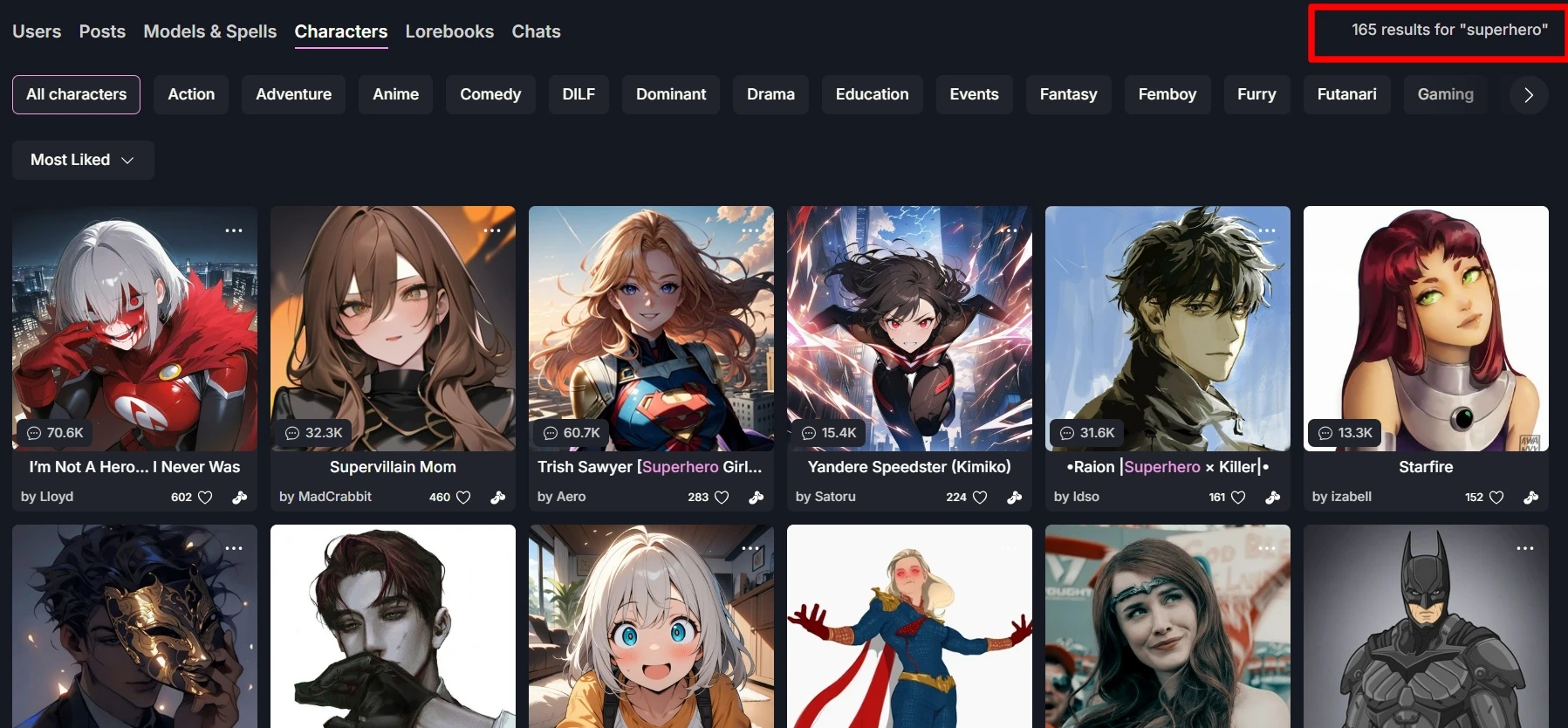This screenshot has height=728, width=1568.
Task: Click the 70.6K chat count badge
Action: tap(55, 433)
